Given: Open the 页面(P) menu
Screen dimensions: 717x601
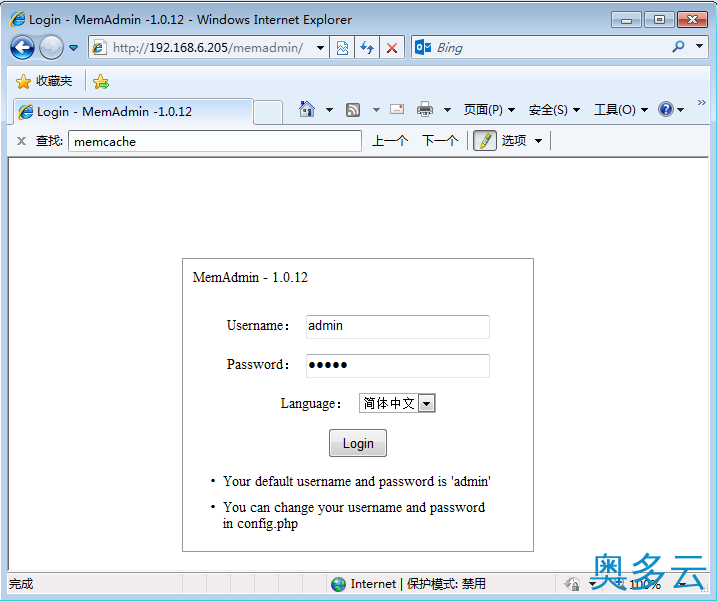Looking at the screenshot, I should [489, 110].
